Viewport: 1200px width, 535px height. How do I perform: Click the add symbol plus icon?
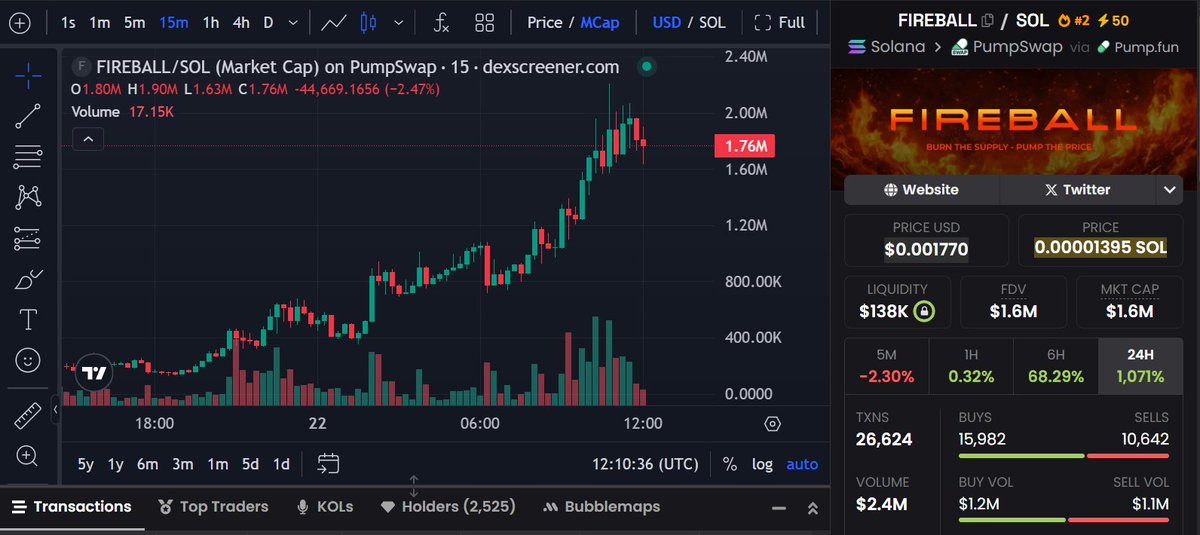(x=20, y=22)
